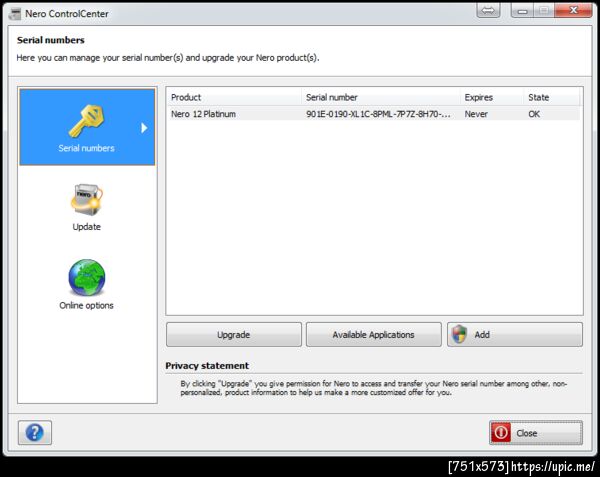The height and width of the screenshot is (477, 600).
Task: Sort by the Serial number column header
Action: point(381,97)
